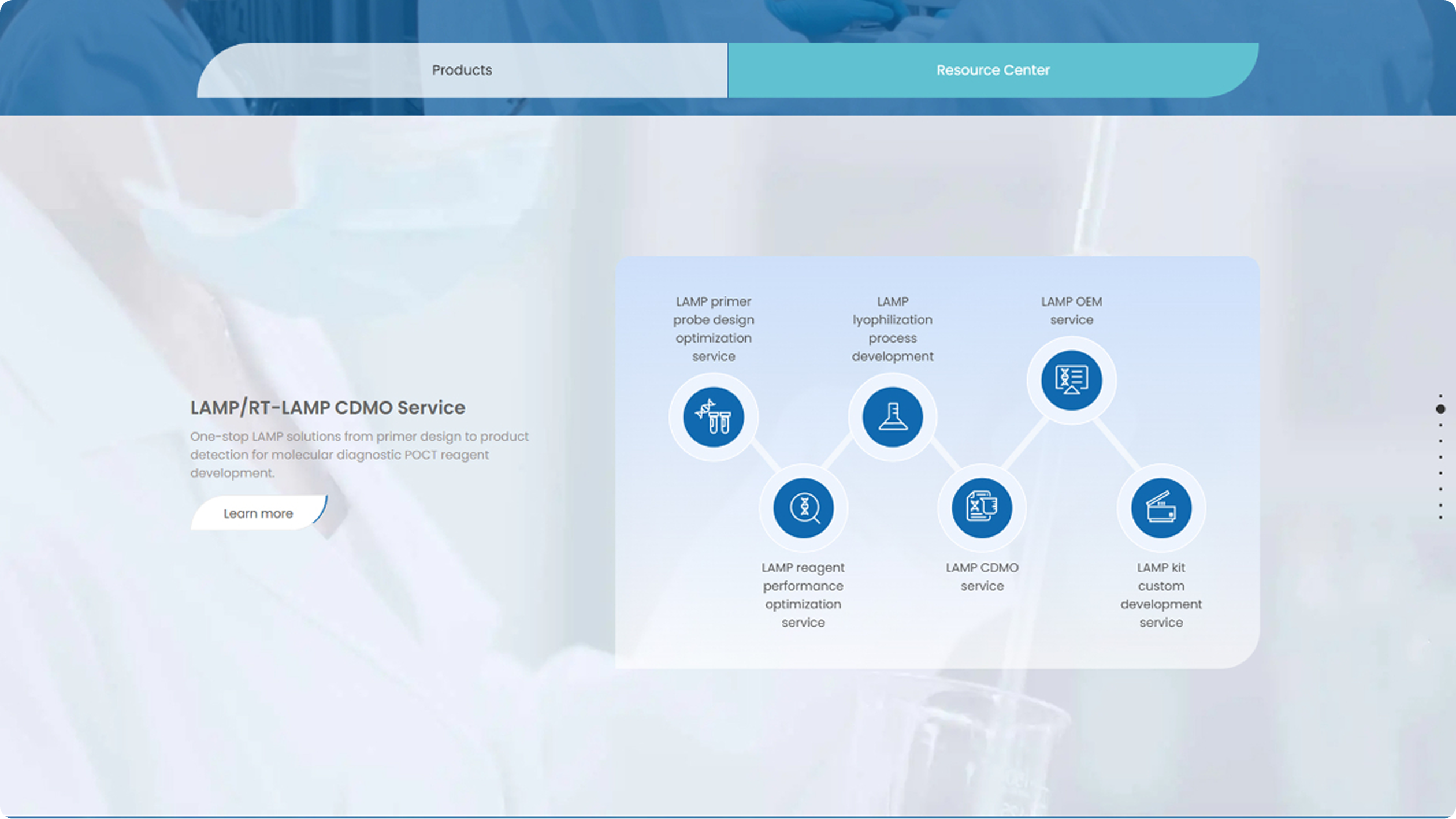Viewport: 1456px width, 819px height.
Task: Click the DNA test tubes primer design icon
Action: click(713, 416)
